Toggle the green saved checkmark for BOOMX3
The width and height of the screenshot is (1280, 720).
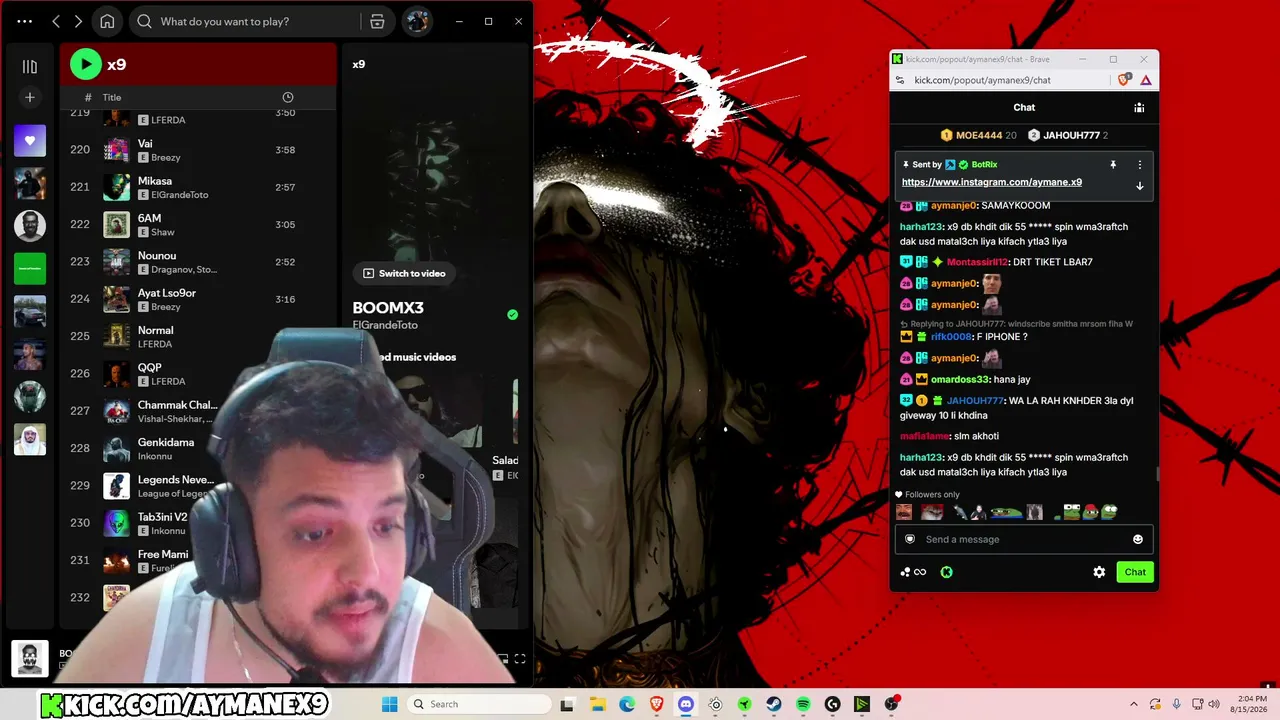coord(513,314)
